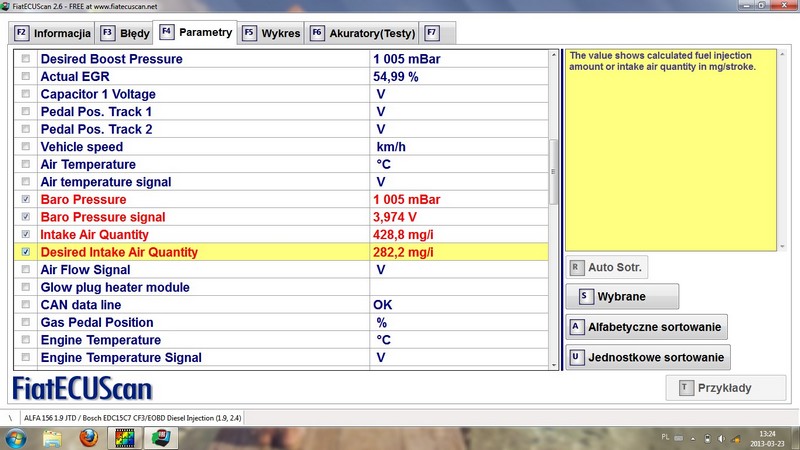Uncheck the Baro Pressure checkbox
The image size is (800, 450).
click(26, 200)
